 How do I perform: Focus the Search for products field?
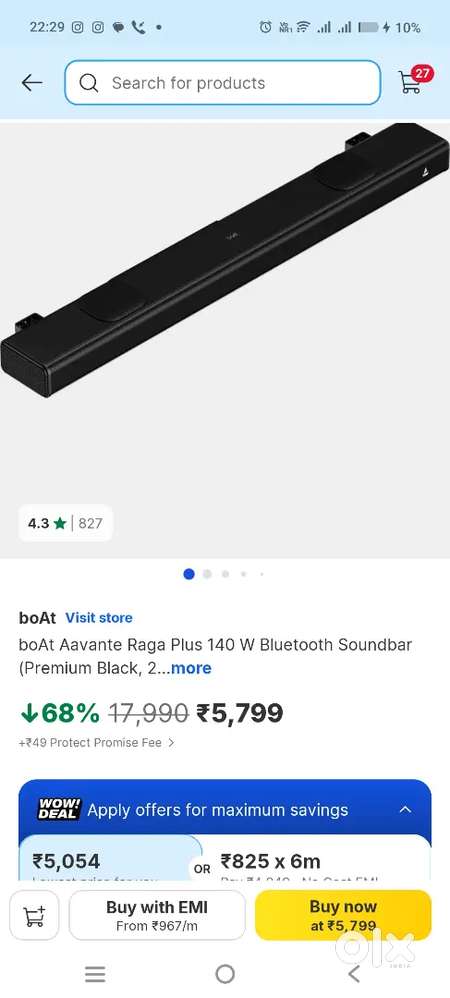click(223, 83)
